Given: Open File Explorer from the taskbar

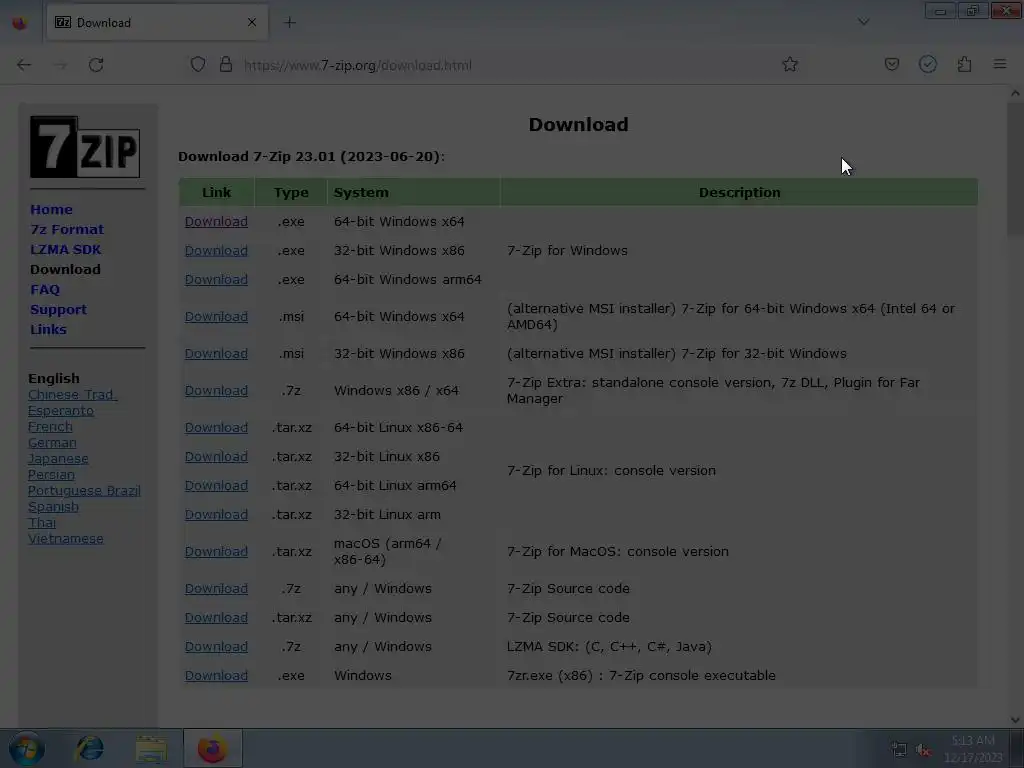Looking at the screenshot, I should coord(152,749).
